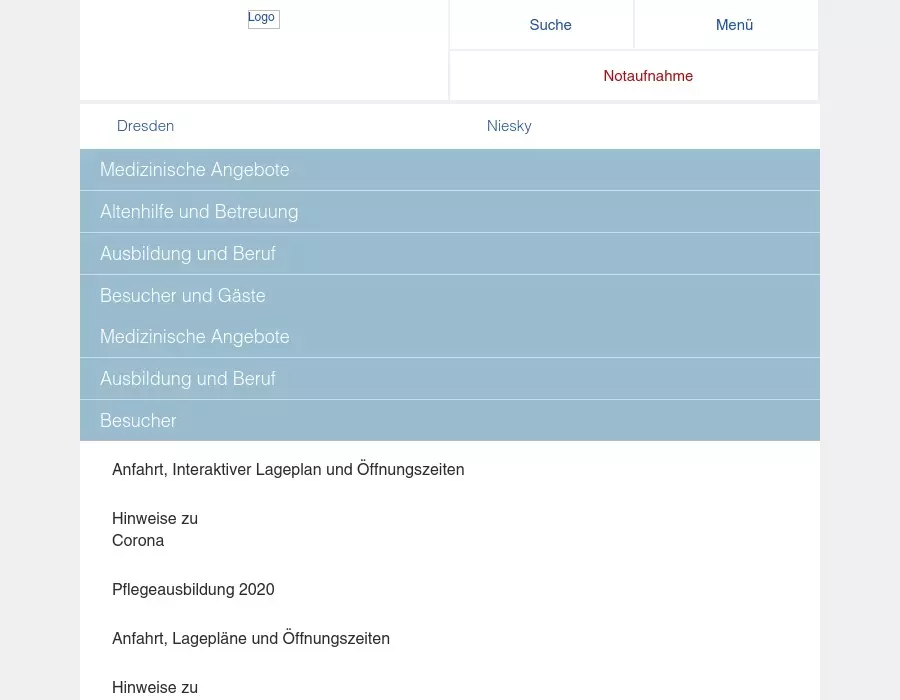Switch to the Niesky location tab

509,126
